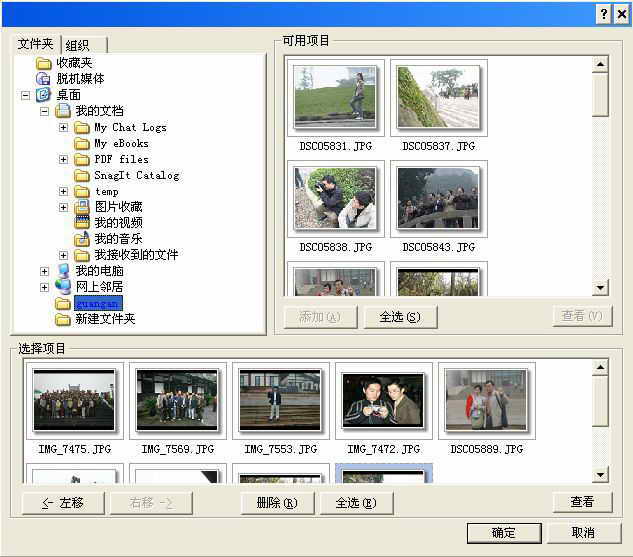Collapse the 我的文档 tree node
This screenshot has width=633, height=557.
44,111
